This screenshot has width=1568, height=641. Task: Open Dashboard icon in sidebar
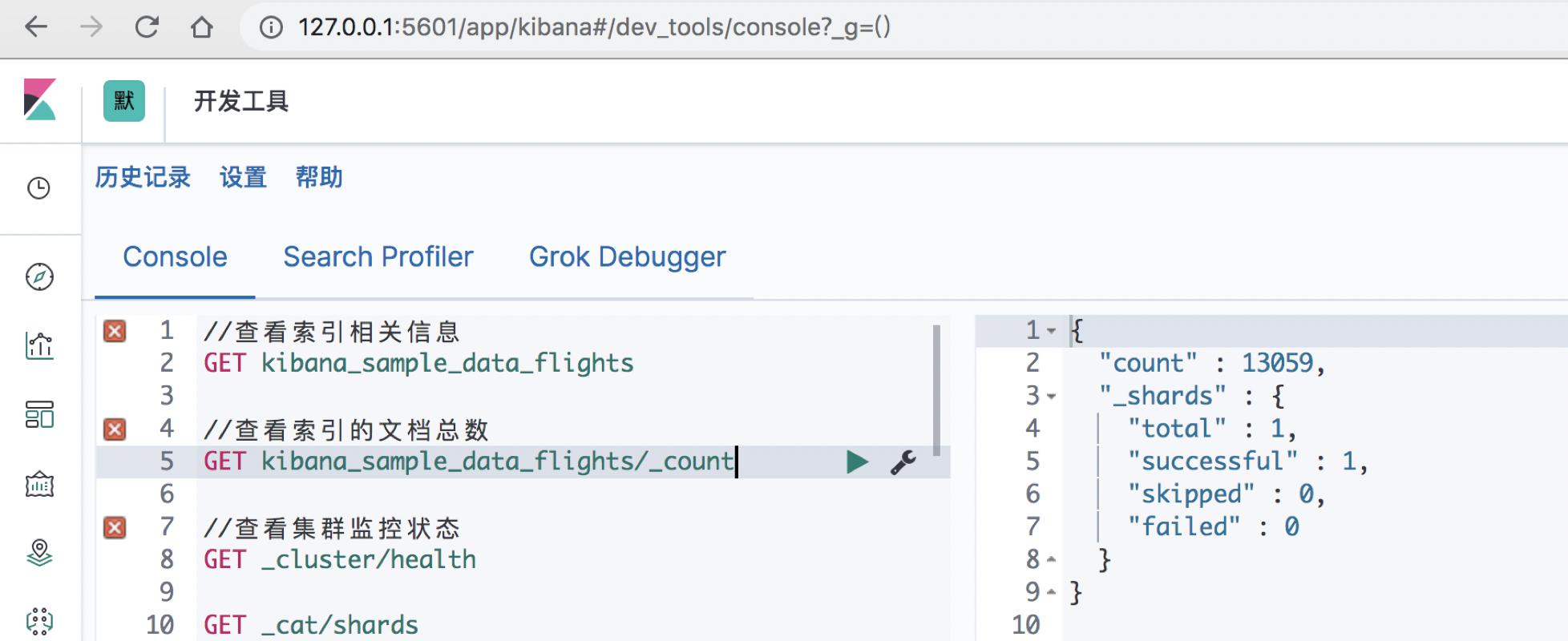click(39, 415)
